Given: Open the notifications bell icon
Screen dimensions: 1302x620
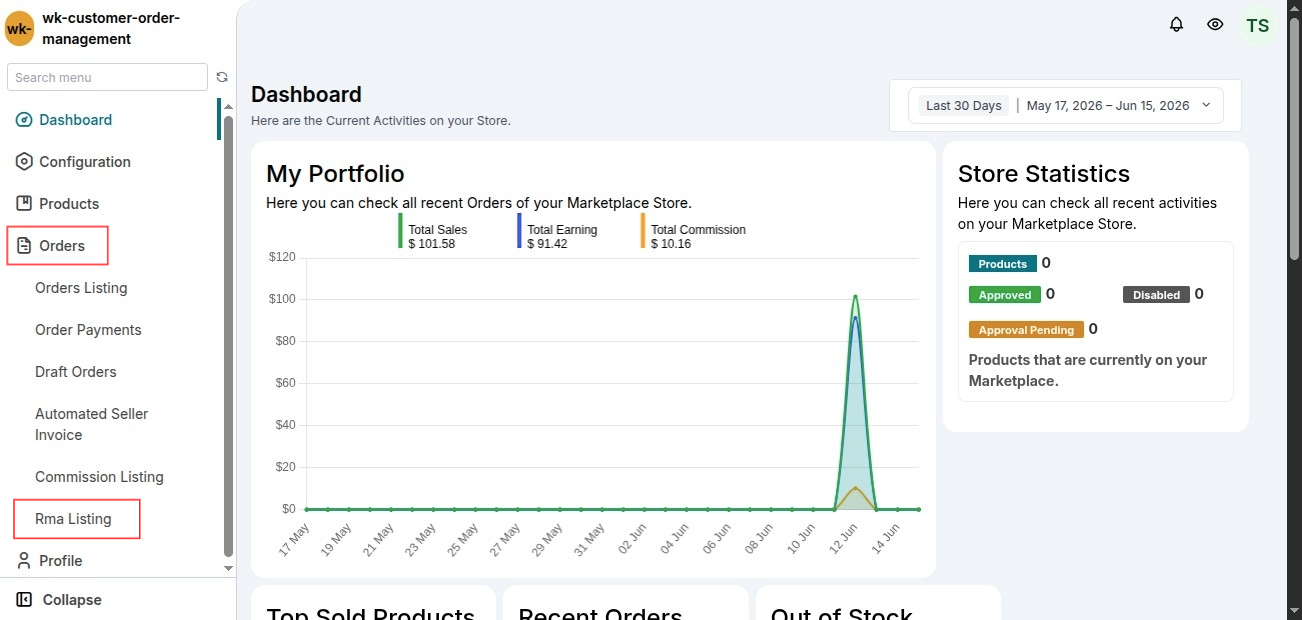Looking at the screenshot, I should point(1176,25).
